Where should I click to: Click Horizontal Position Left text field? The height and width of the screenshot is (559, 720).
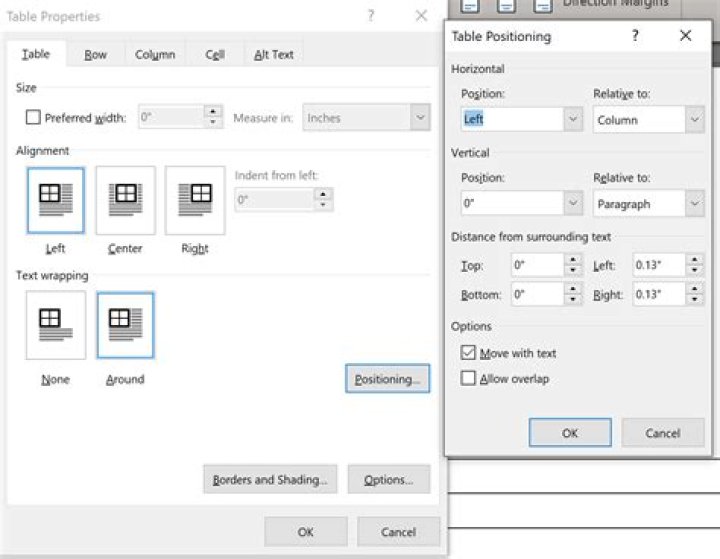tap(512, 119)
